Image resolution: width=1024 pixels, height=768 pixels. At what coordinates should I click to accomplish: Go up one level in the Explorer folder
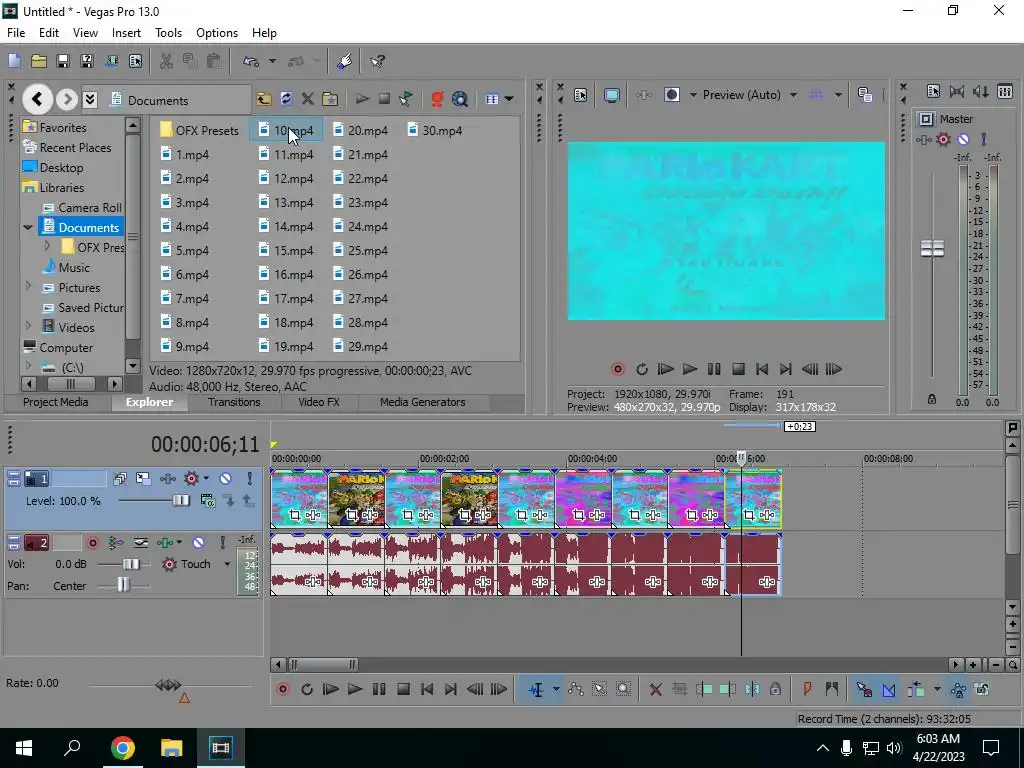coord(264,99)
